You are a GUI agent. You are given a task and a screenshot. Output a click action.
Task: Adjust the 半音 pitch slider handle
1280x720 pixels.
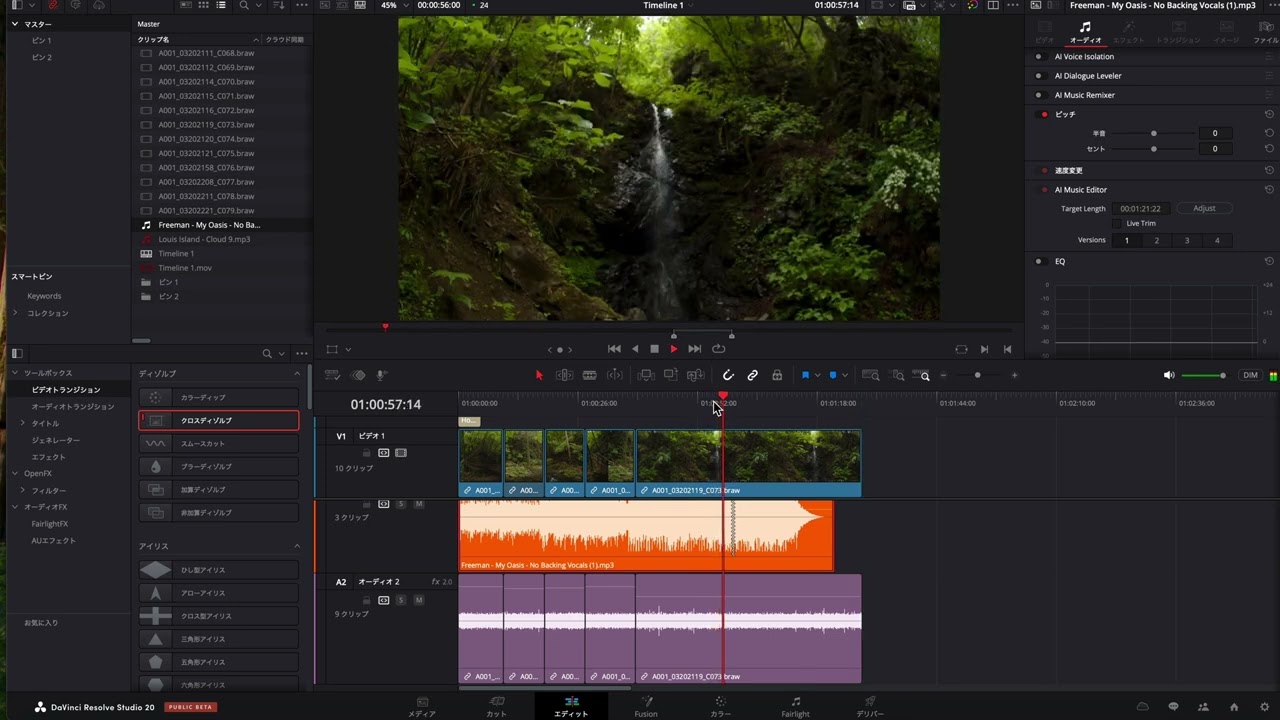(1153, 133)
